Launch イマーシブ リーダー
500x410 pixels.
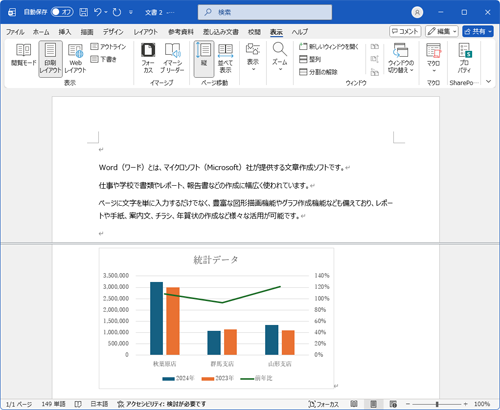coord(172,59)
